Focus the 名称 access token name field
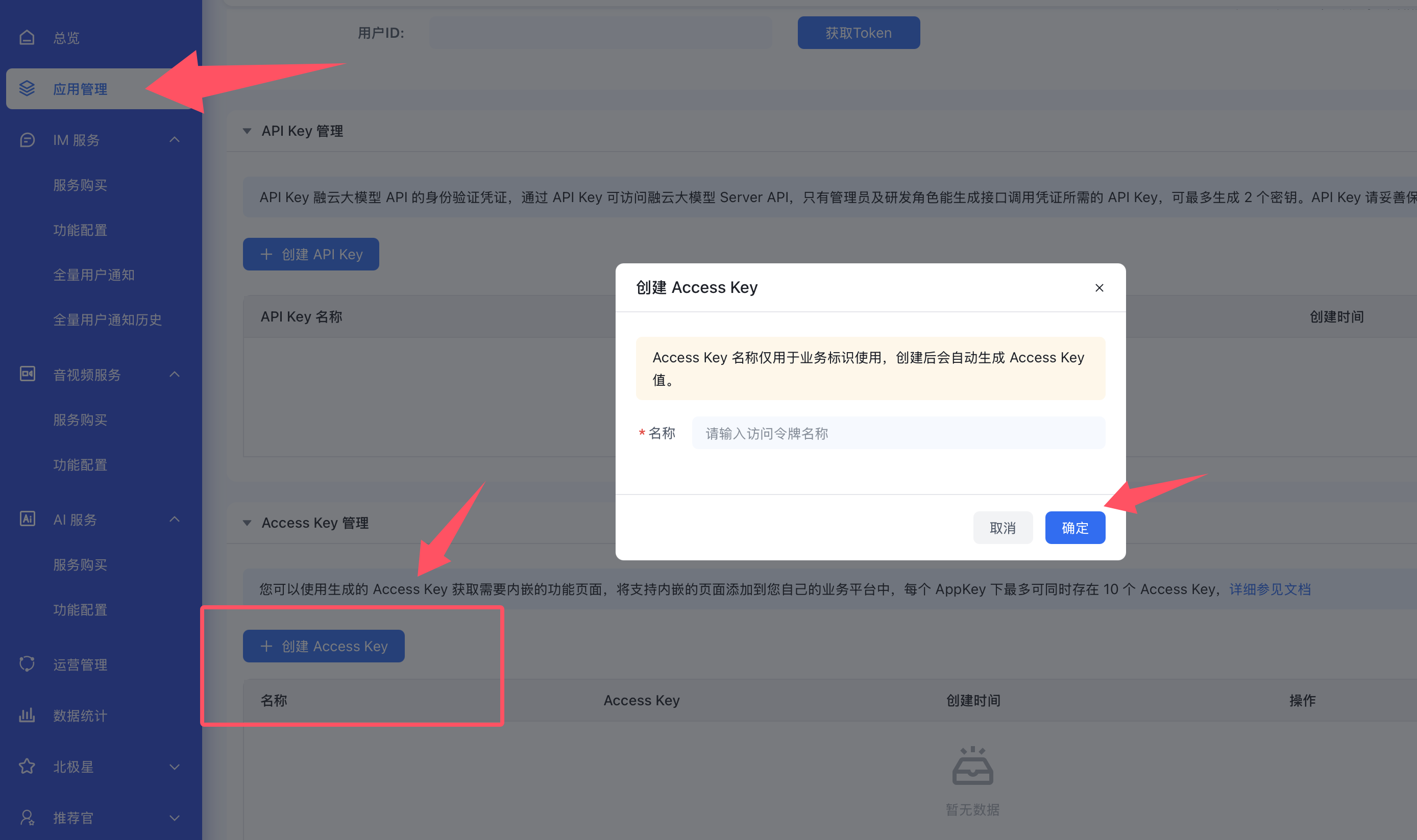This screenshot has height=840, width=1417. tap(898, 434)
